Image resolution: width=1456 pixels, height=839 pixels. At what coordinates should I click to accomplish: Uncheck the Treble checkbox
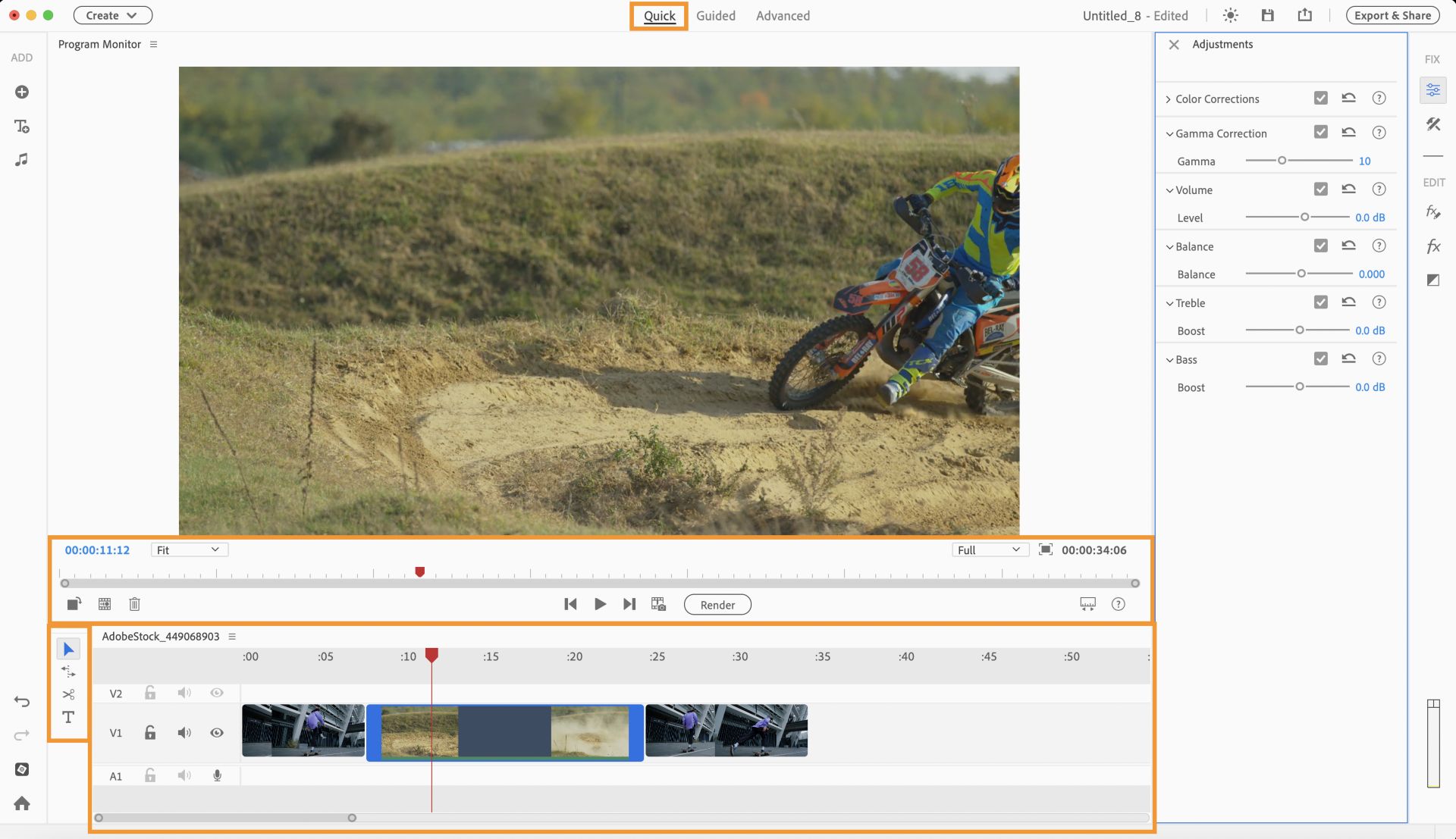(1320, 302)
